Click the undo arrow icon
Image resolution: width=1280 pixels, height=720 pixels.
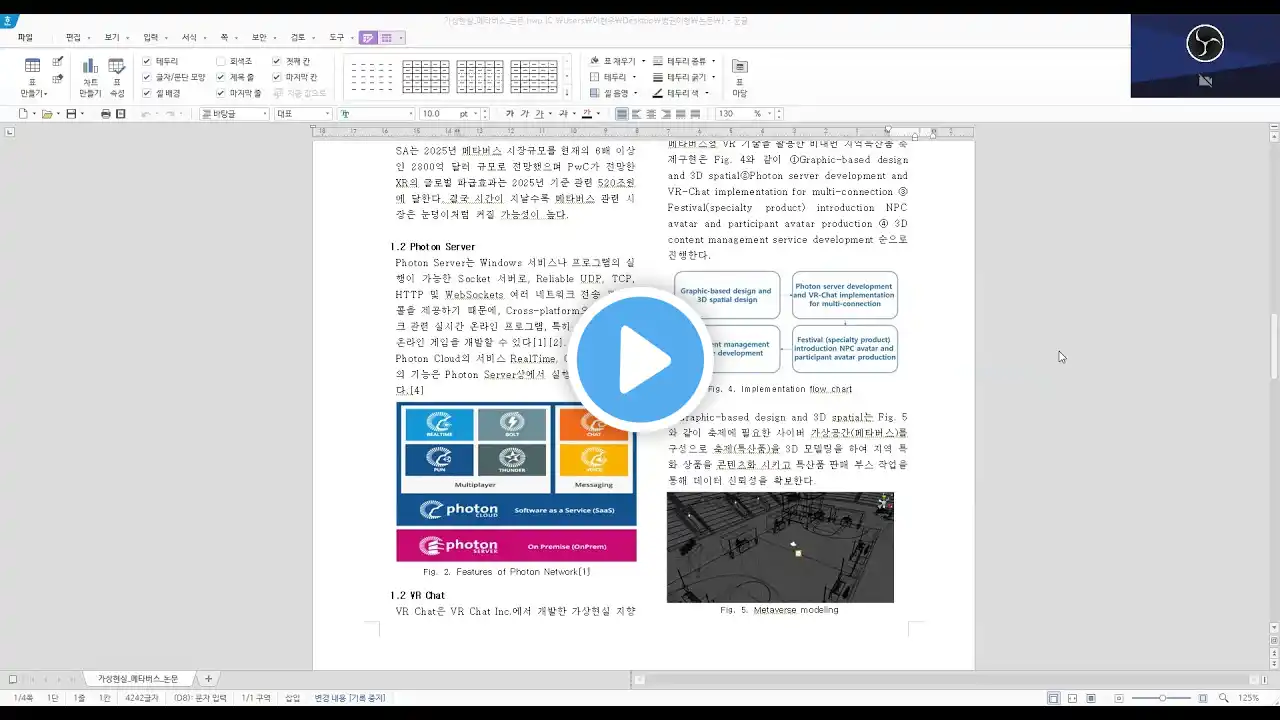tap(146, 114)
